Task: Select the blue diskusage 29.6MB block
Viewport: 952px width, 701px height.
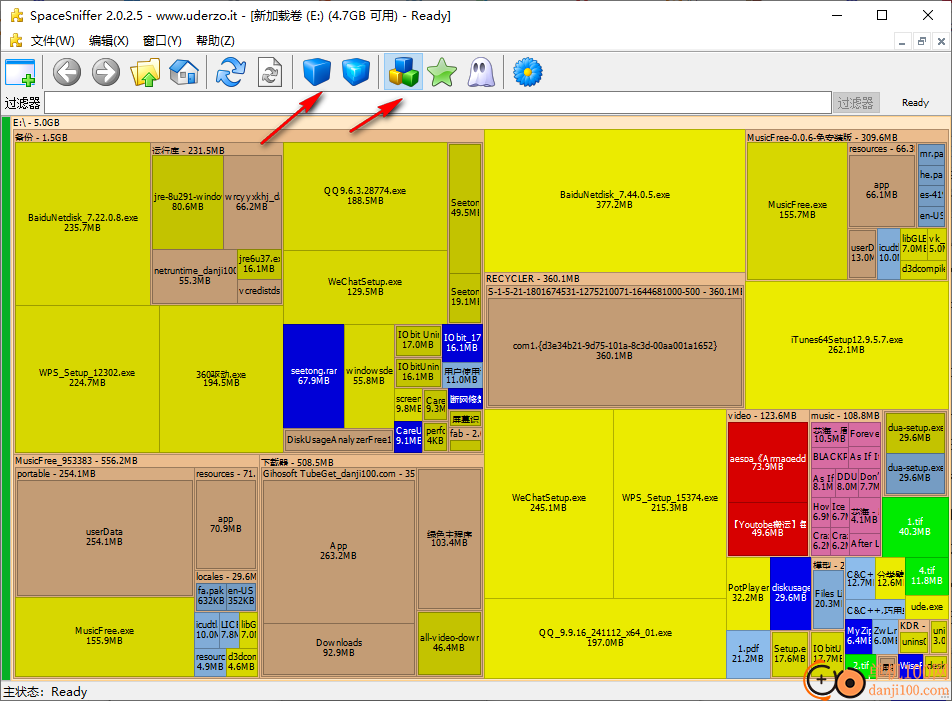Action: coord(790,593)
